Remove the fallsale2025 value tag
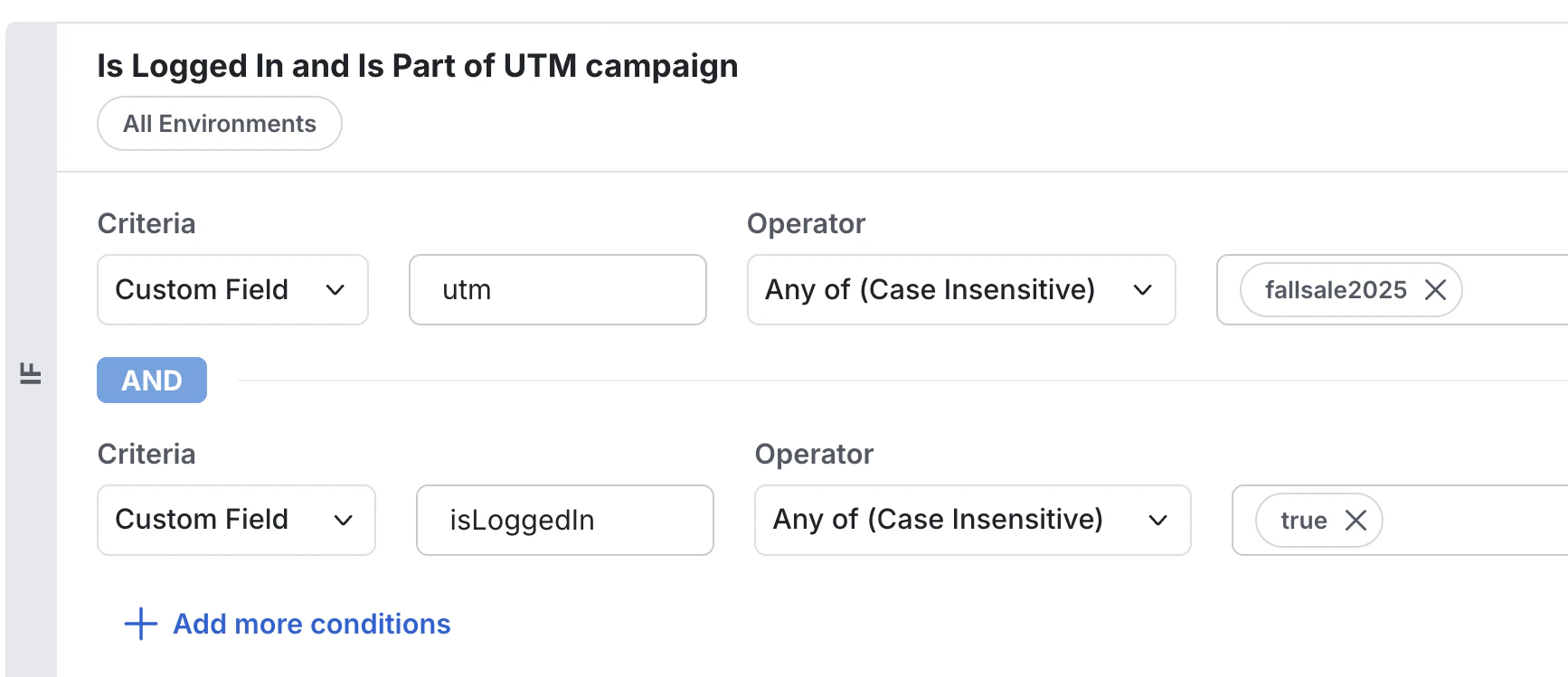 point(1435,290)
